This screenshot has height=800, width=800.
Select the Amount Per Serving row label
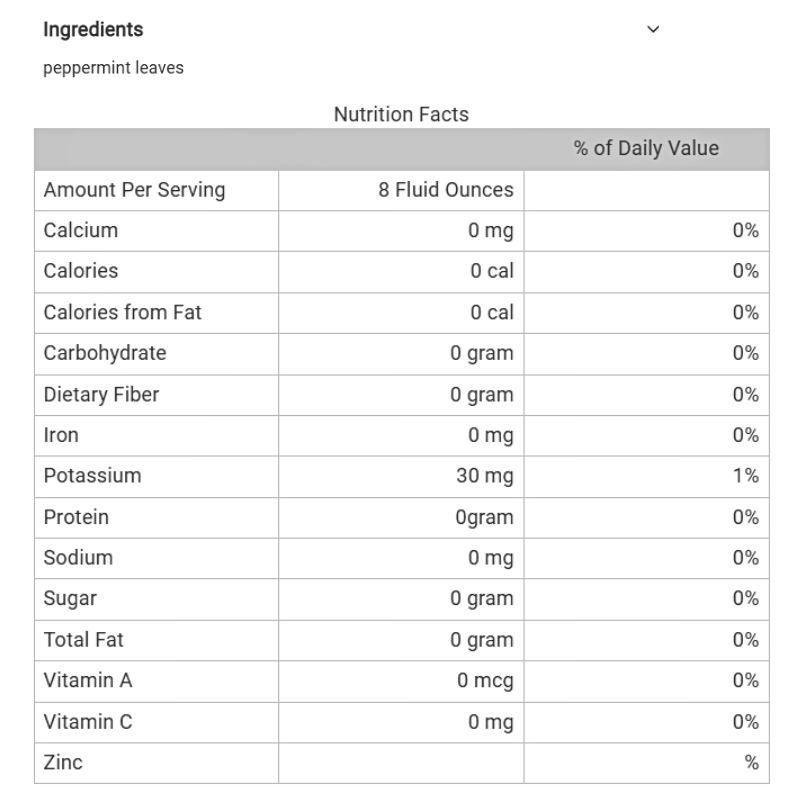tap(134, 190)
